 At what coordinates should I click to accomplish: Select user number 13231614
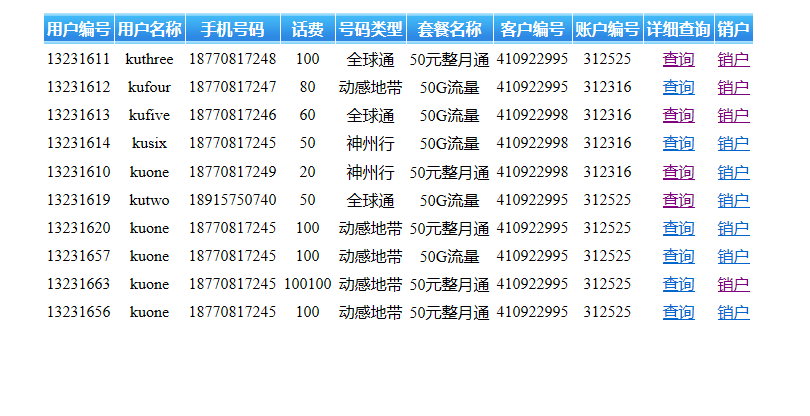tap(79, 143)
